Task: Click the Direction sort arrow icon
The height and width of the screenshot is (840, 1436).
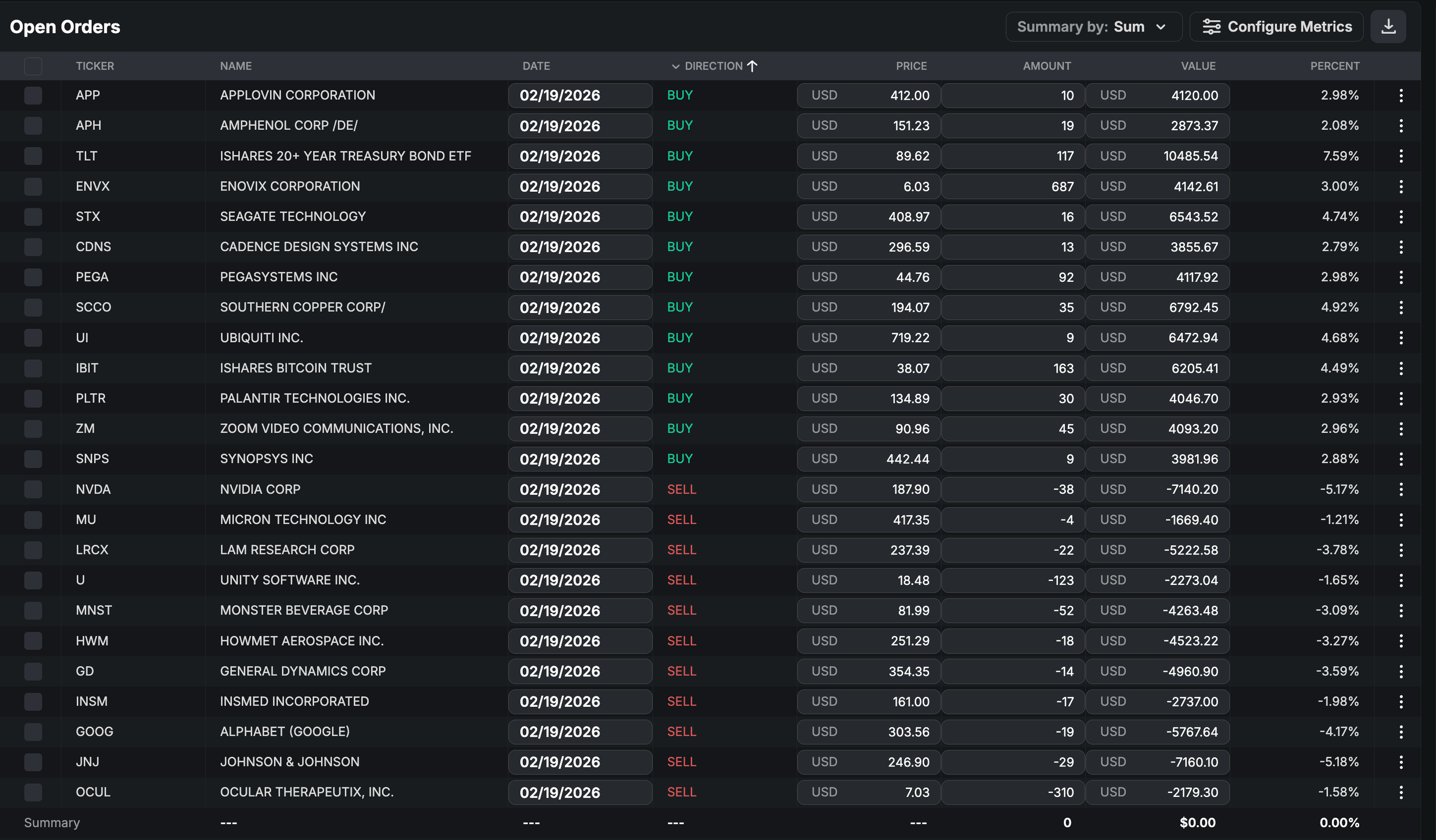Action: [752, 66]
